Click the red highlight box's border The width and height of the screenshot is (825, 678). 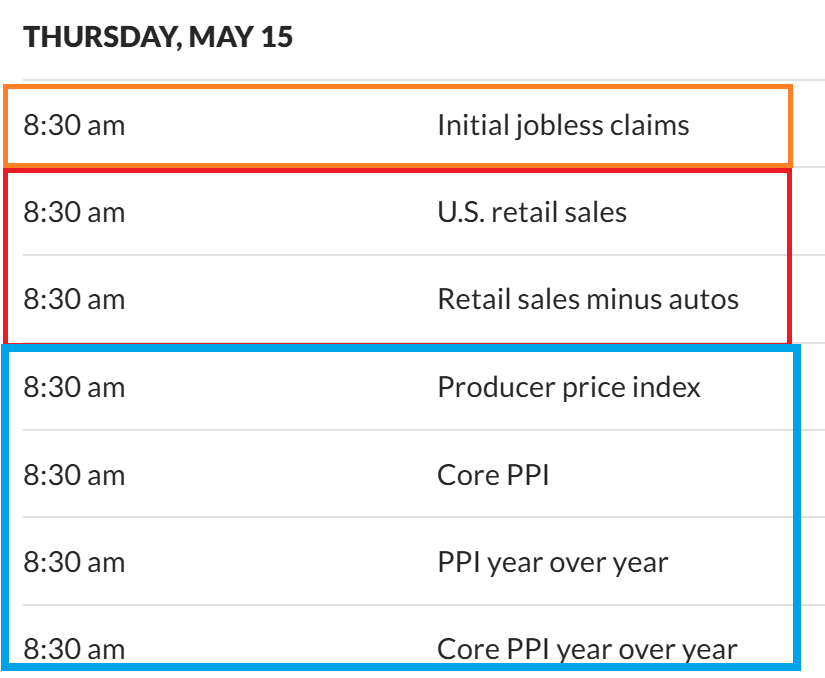coord(790,255)
